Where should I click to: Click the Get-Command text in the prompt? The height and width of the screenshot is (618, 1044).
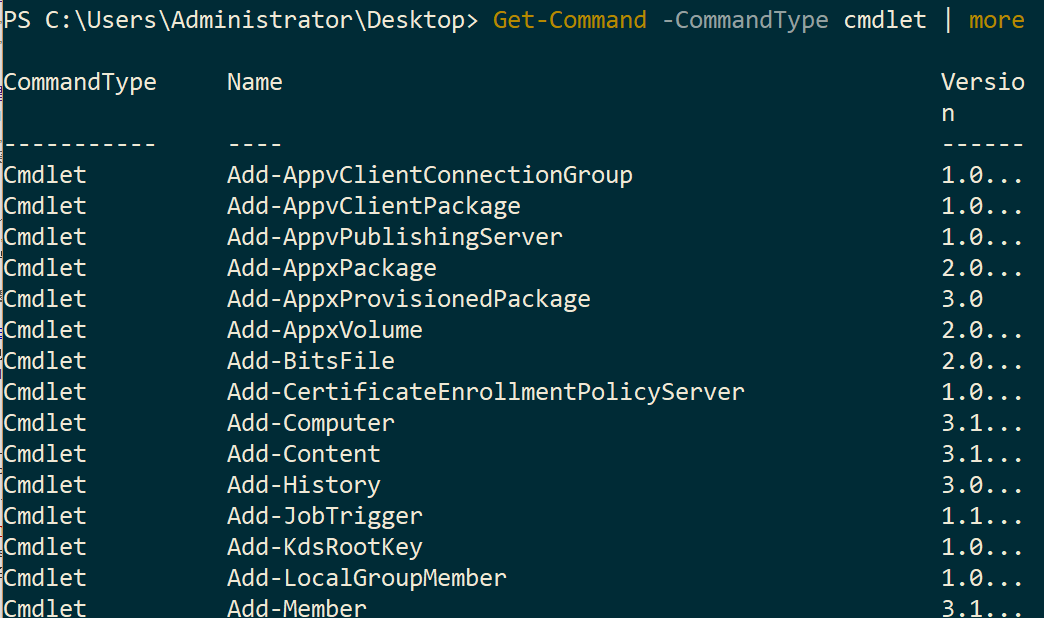569,20
